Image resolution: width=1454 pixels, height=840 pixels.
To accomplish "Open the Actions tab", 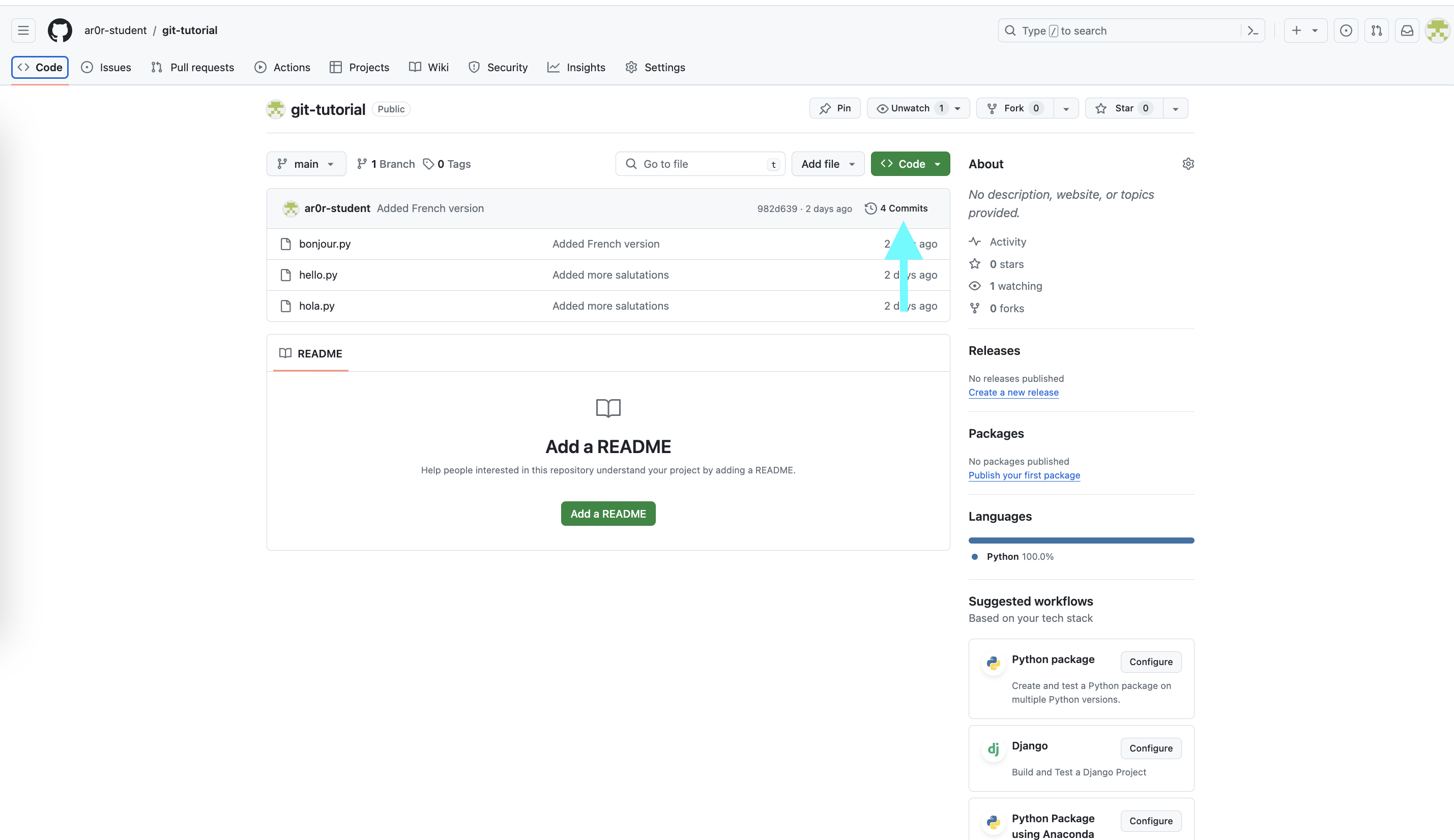I will point(282,68).
